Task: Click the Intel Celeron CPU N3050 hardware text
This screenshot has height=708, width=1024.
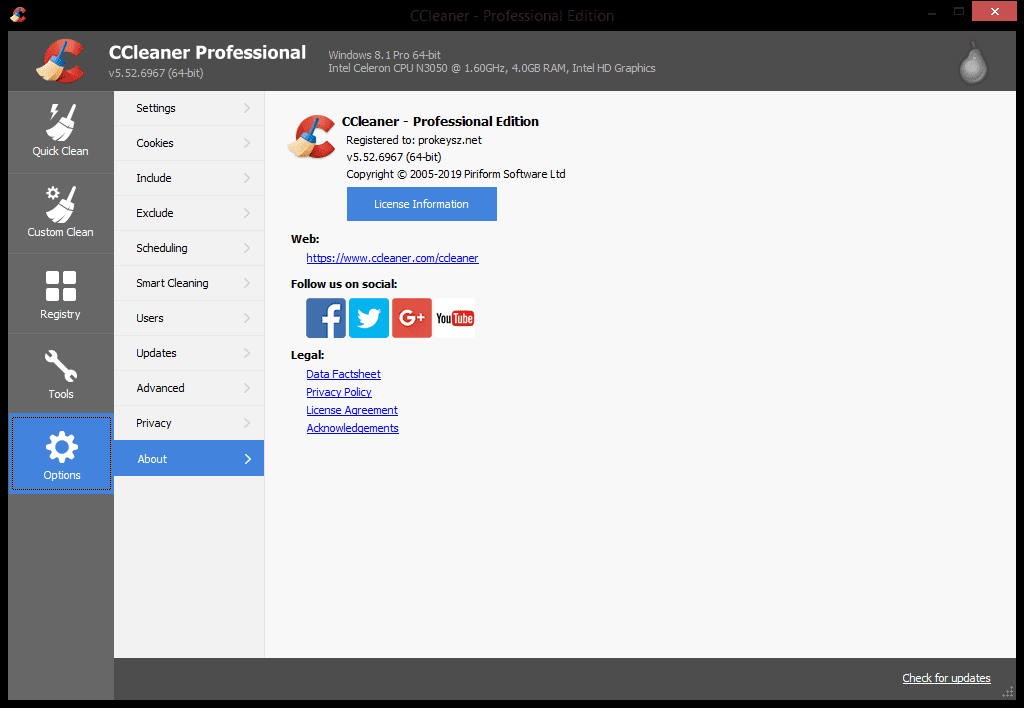Action: point(492,68)
